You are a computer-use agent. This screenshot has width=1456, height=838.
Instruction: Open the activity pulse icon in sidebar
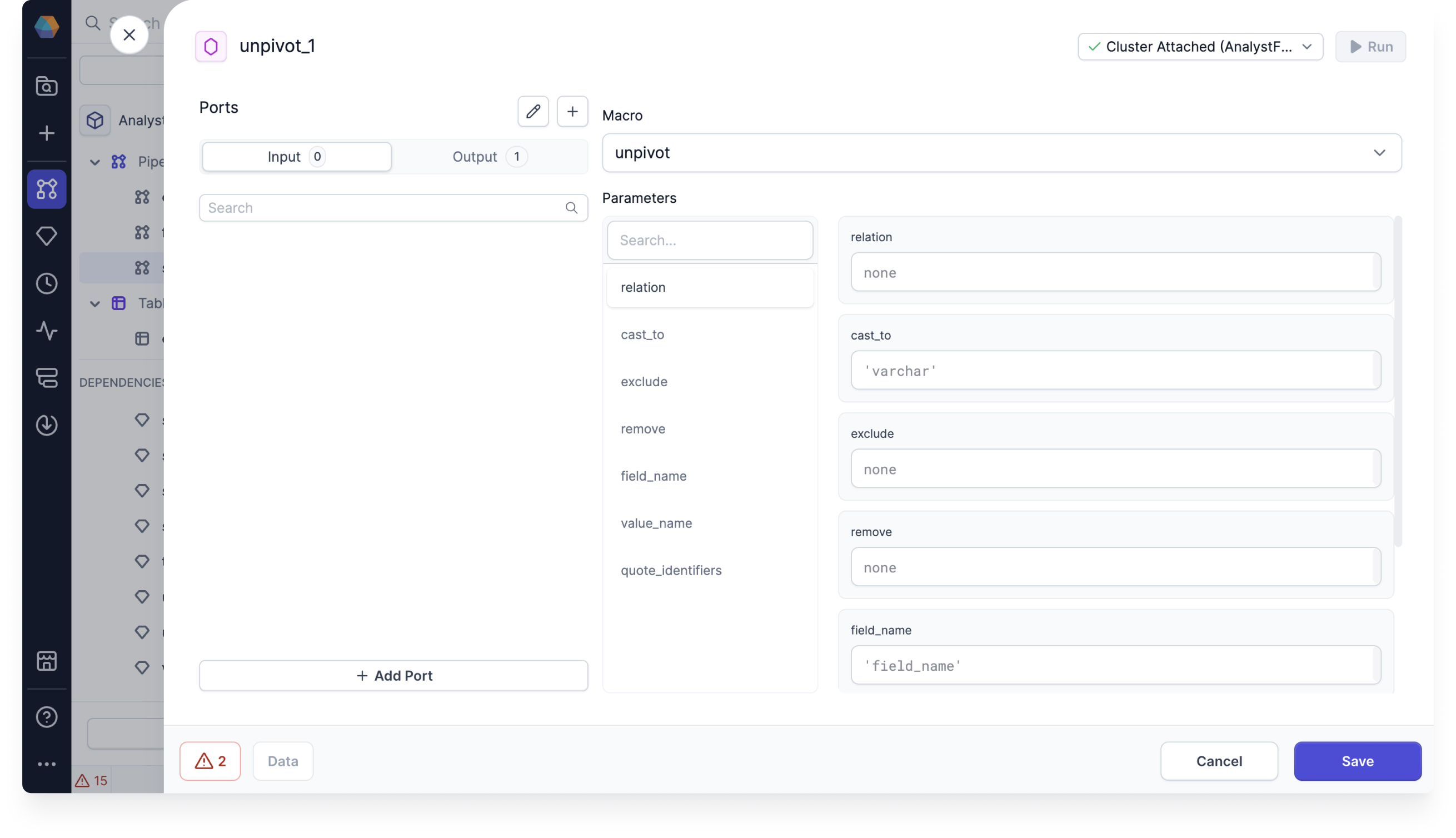tap(47, 330)
